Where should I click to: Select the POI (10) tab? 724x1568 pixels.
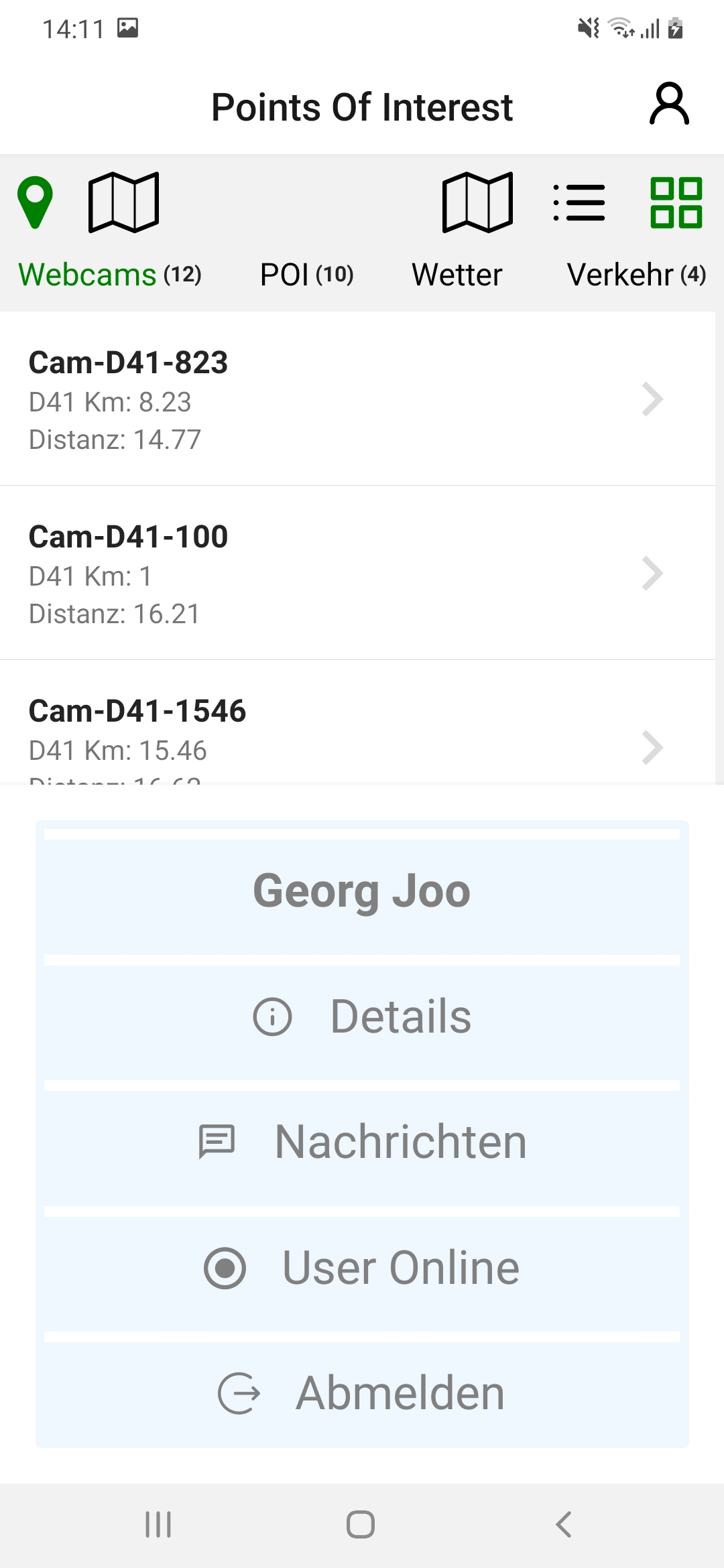tap(306, 275)
